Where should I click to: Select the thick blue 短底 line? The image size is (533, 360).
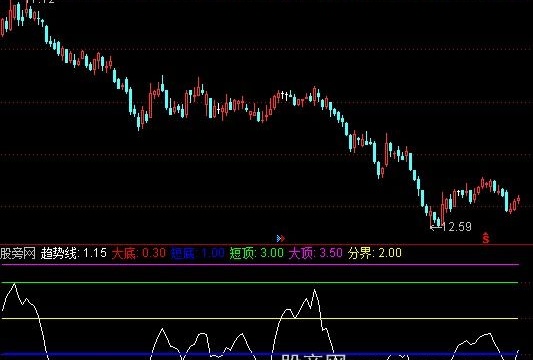(x=260, y=354)
